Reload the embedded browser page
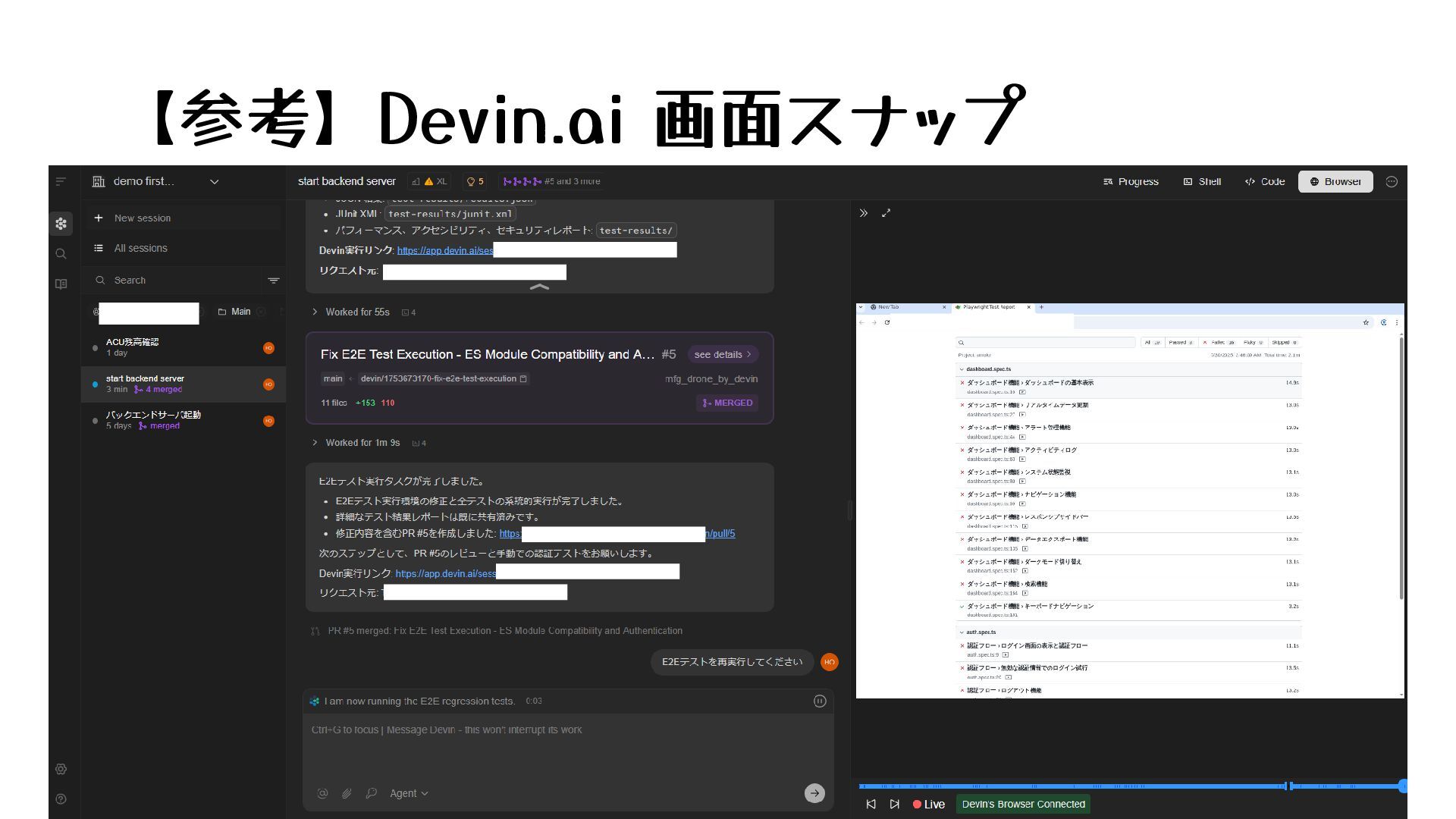The image size is (1456, 819). pyautogui.click(x=887, y=322)
